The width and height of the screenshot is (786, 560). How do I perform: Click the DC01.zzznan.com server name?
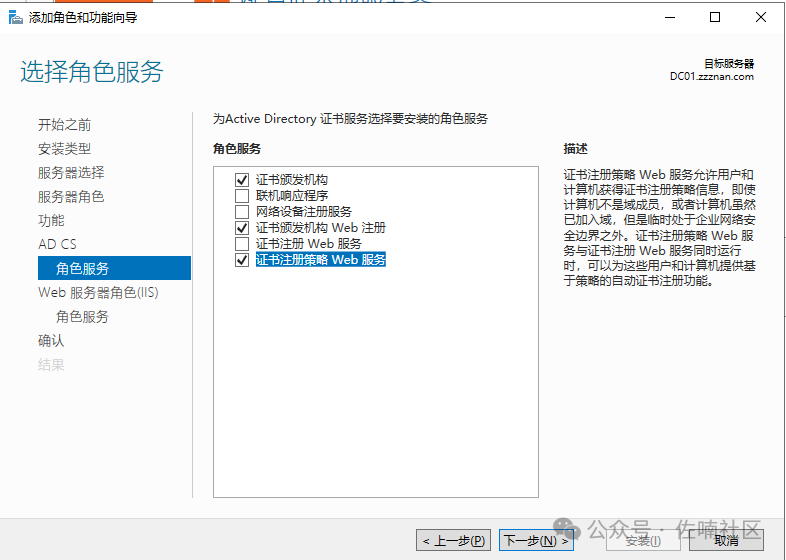point(712,77)
